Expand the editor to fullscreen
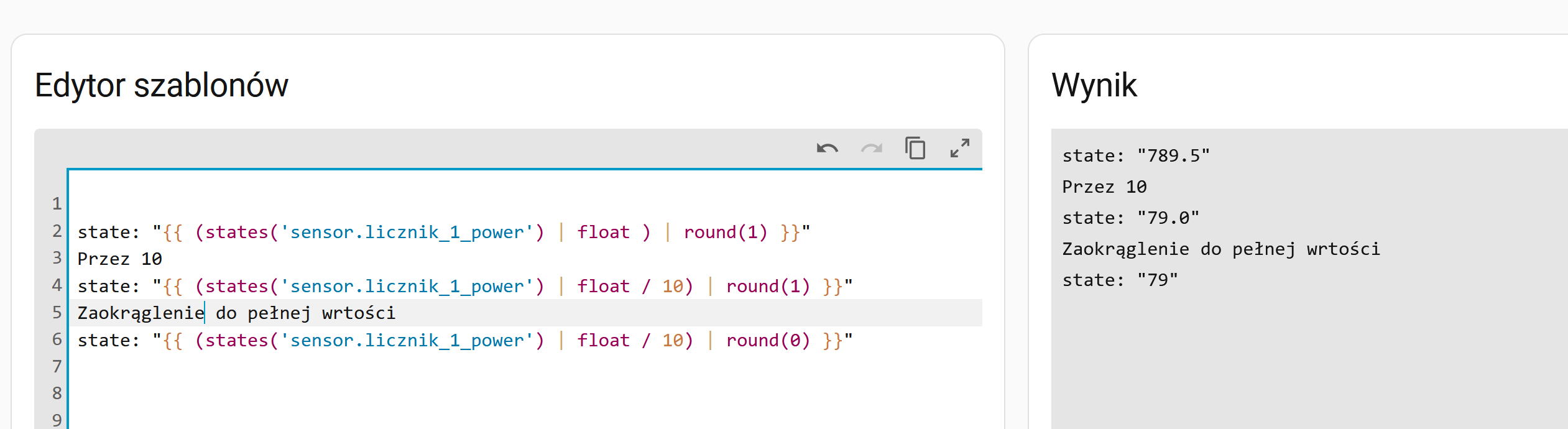The height and width of the screenshot is (429, 1568). coord(960,149)
